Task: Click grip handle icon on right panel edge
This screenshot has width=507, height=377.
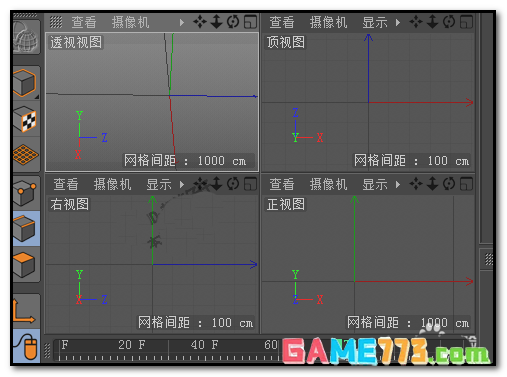Action: pyautogui.click(x=488, y=259)
